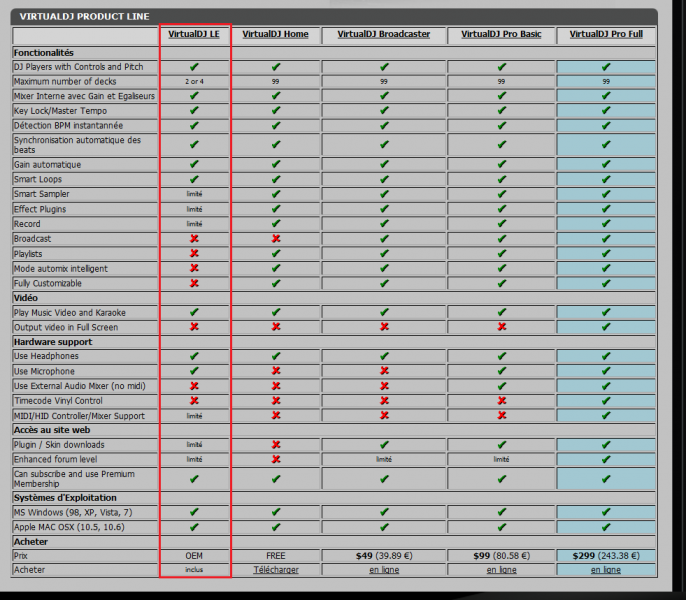Click the $49 (39.89 €) price cell
The image size is (686, 600).
click(384, 556)
